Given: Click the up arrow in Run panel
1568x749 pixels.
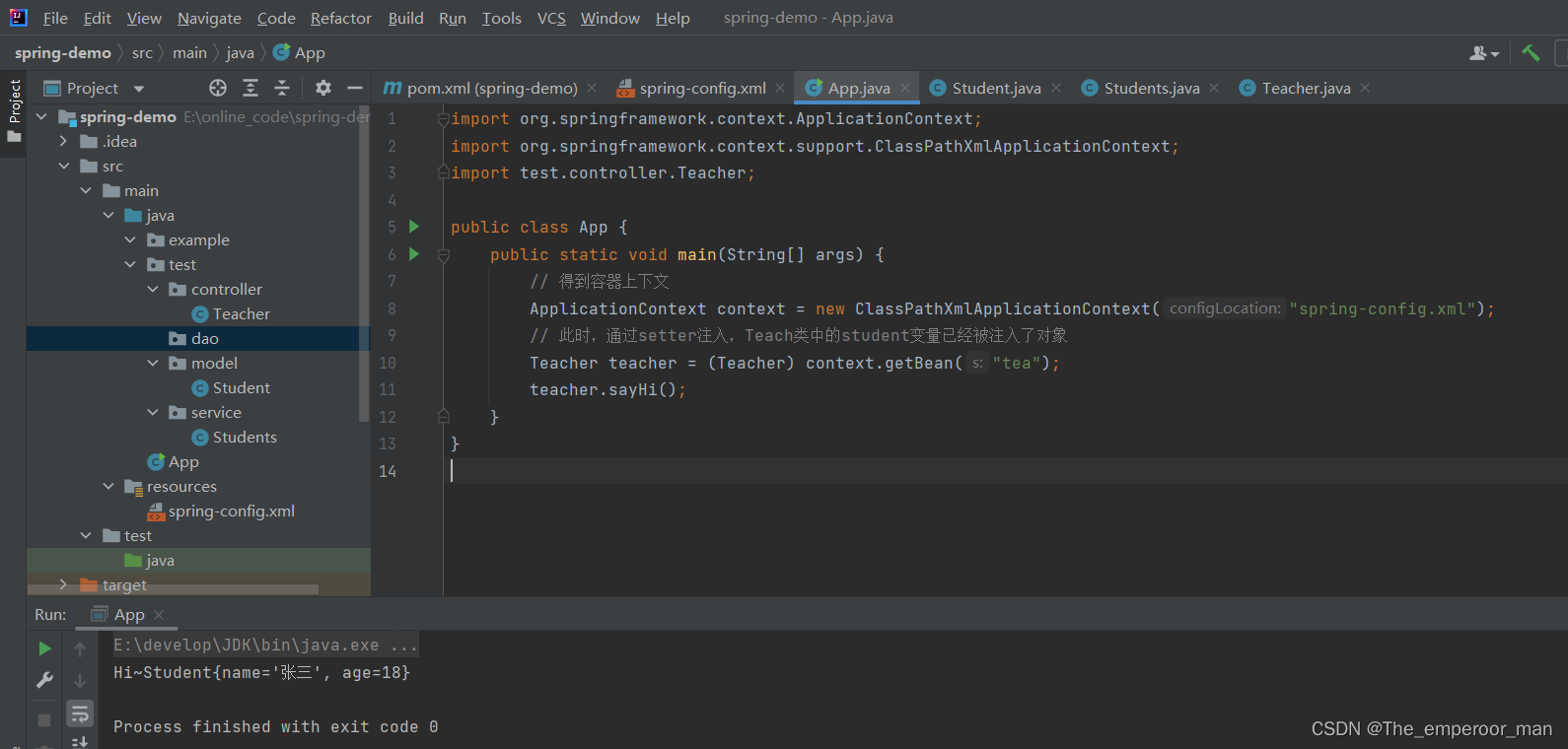Looking at the screenshot, I should tap(80, 648).
